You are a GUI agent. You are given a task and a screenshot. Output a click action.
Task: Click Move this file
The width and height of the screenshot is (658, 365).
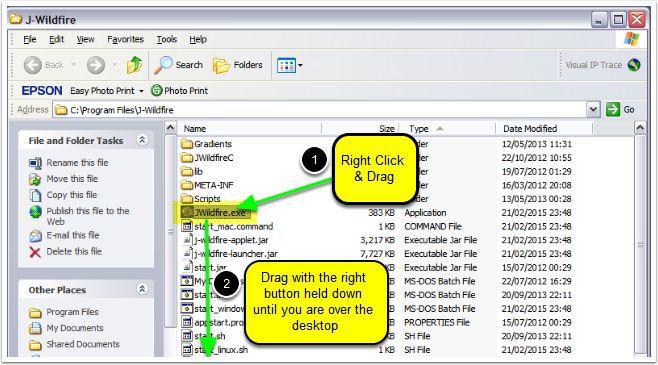click(x=72, y=179)
